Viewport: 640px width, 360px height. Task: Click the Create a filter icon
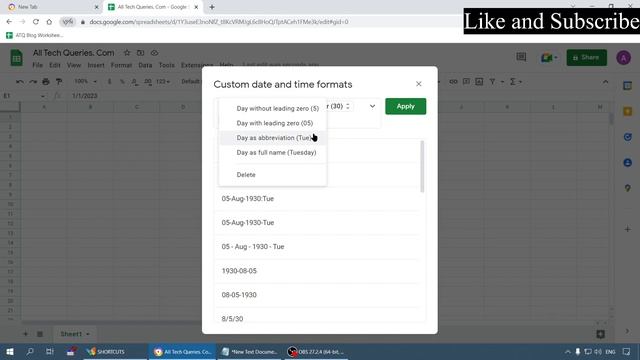pos(492,82)
